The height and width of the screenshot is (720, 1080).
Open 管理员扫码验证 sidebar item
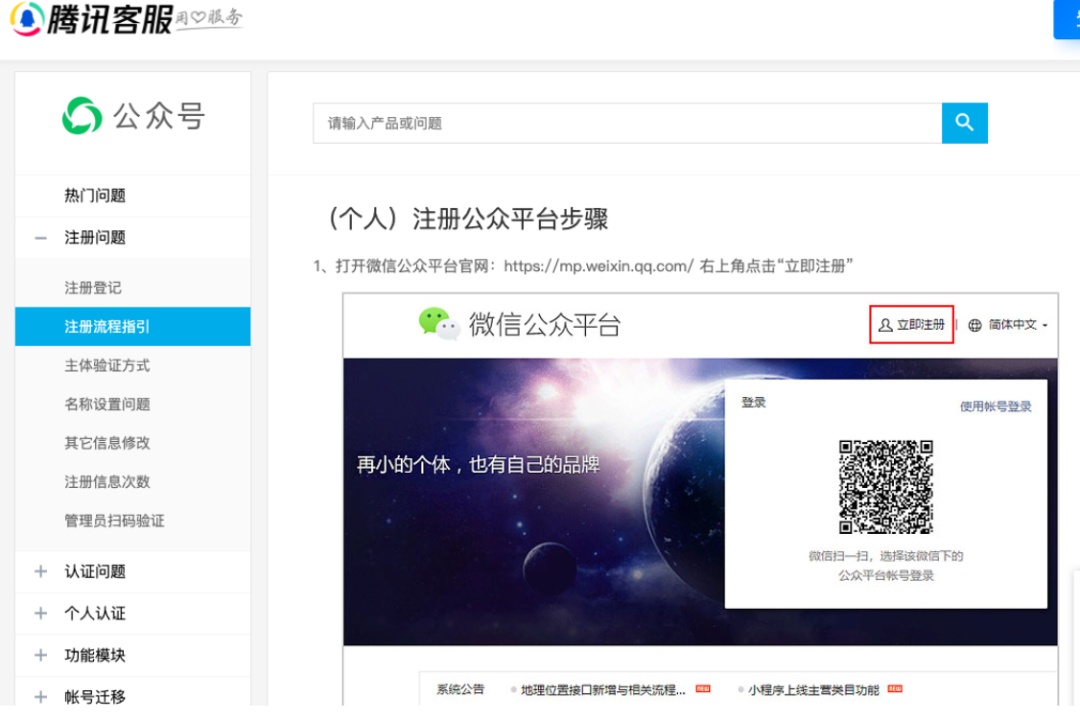click(x=114, y=521)
